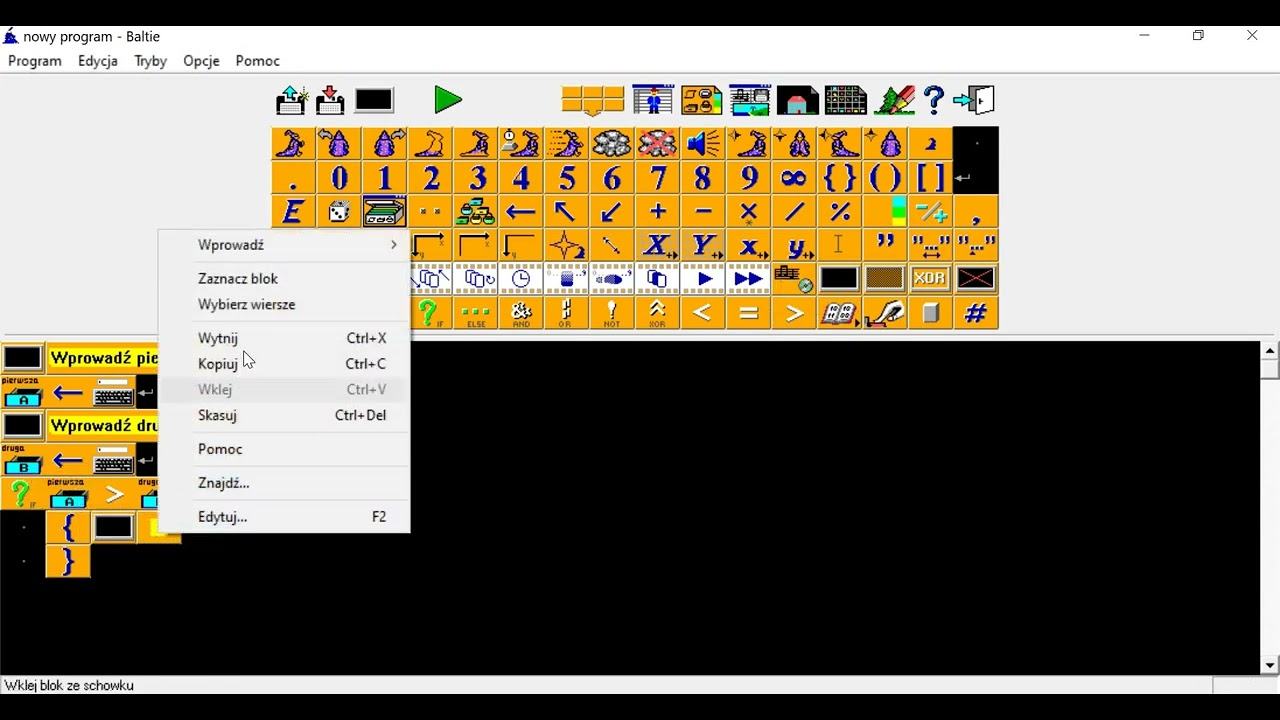Image resolution: width=1280 pixels, height=720 pixels.
Task: Click the question mark help icon in toolbar
Action: [x=934, y=100]
